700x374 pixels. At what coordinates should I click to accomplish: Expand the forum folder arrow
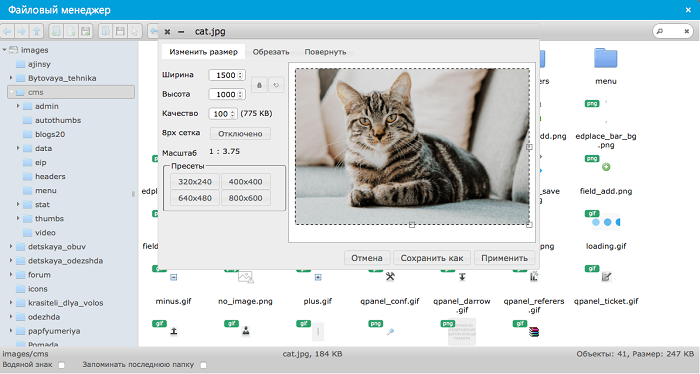point(11,274)
